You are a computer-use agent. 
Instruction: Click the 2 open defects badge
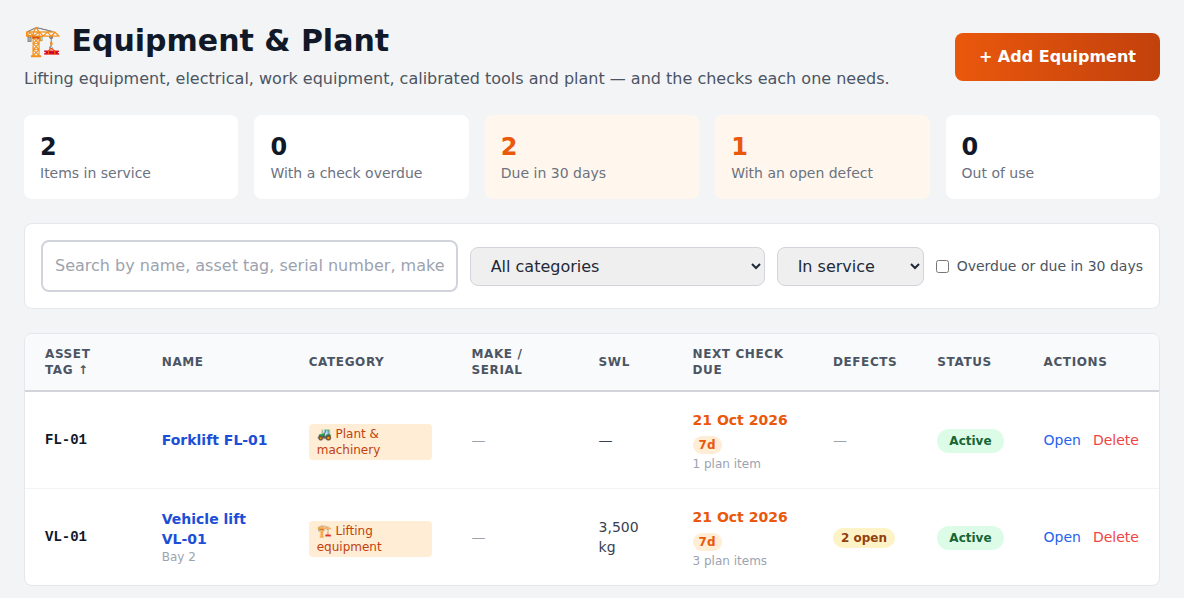pyautogui.click(x=864, y=538)
